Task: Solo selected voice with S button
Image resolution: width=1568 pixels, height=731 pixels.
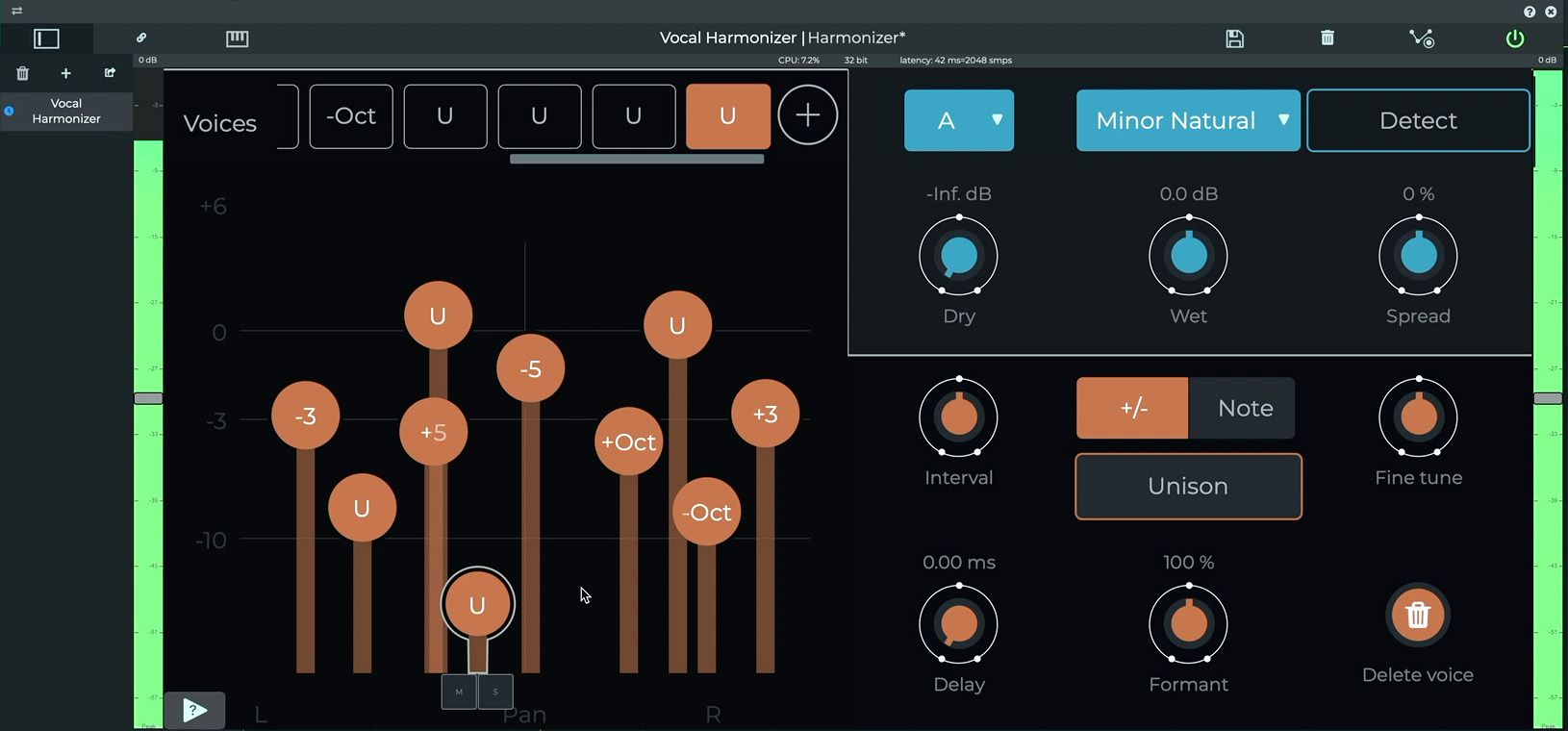Action: tap(495, 692)
